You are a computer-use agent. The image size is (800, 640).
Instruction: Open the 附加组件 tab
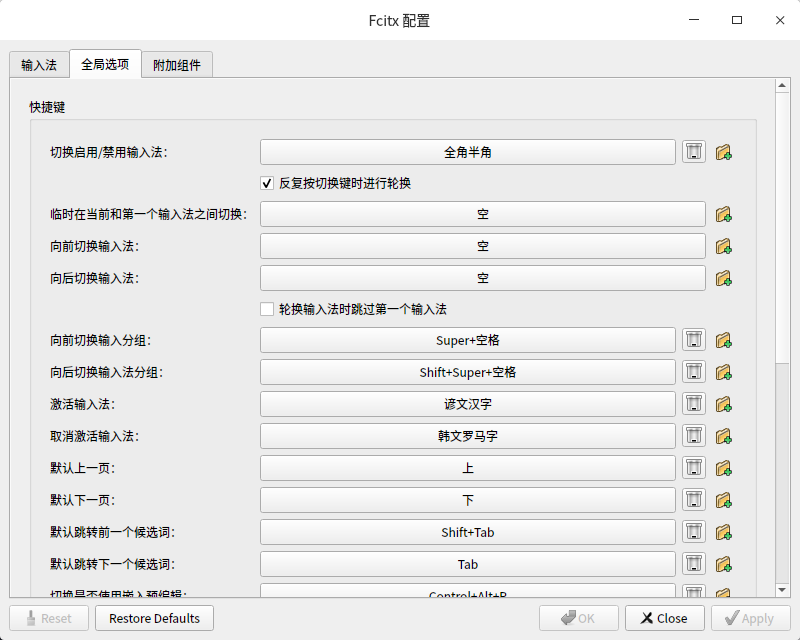point(177,65)
